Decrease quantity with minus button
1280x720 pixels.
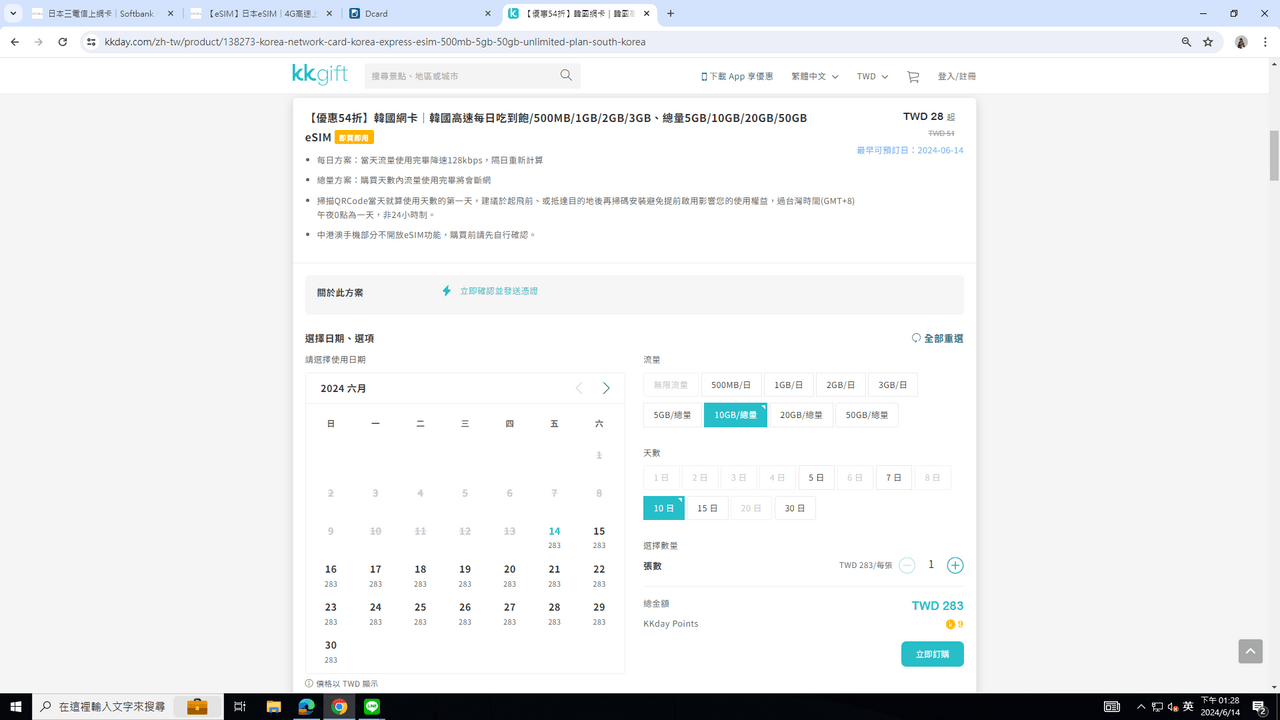[x=906, y=565]
